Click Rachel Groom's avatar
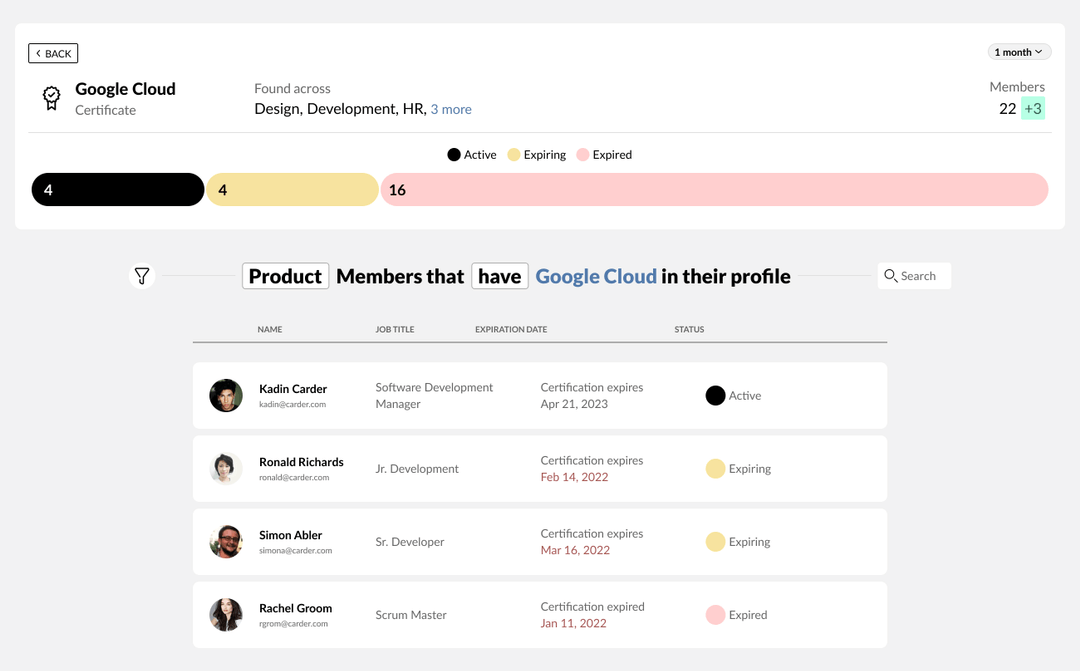Viewport: 1080px width, 671px height. pyautogui.click(x=226, y=615)
